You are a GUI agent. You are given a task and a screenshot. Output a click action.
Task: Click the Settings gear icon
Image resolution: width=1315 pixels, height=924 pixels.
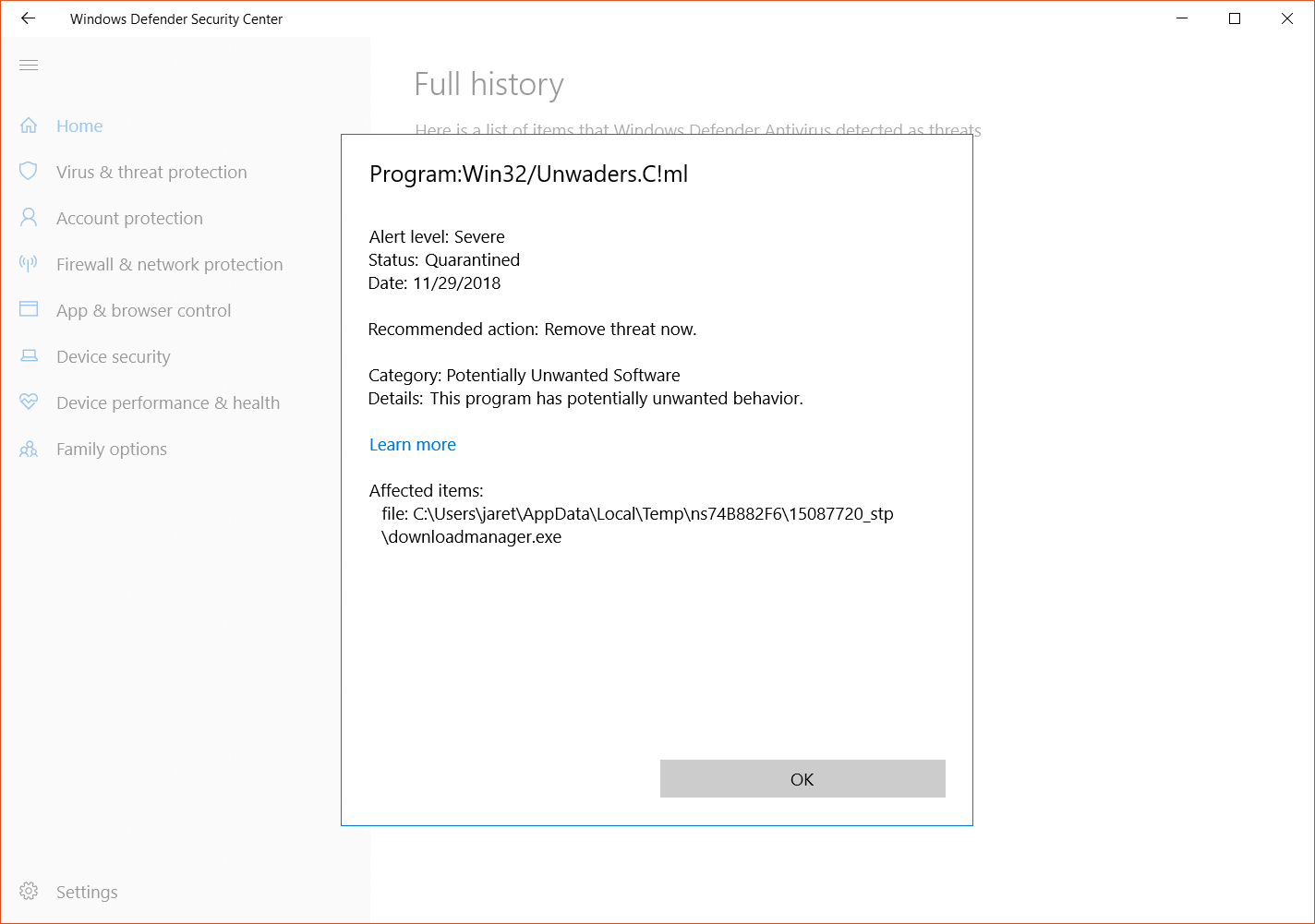pyautogui.click(x=29, y=892)
